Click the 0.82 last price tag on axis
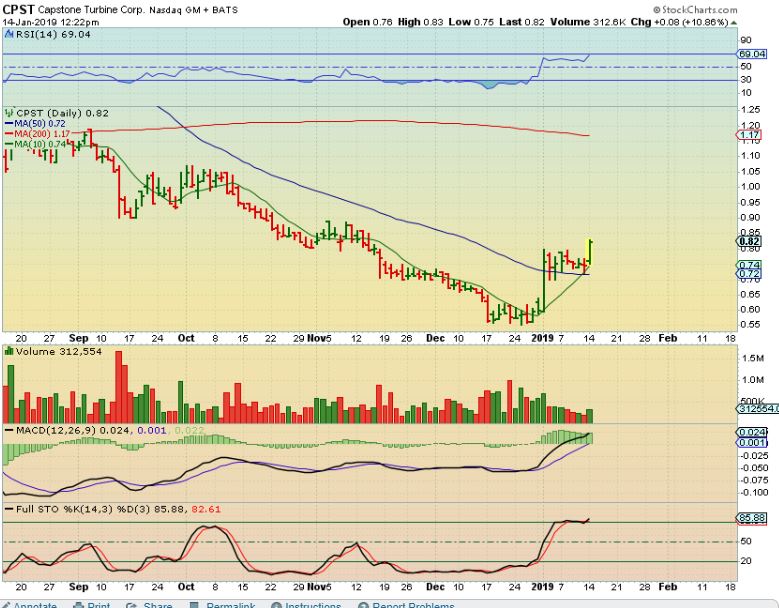The width and height of the screenshot is (779, 608). 749,242
